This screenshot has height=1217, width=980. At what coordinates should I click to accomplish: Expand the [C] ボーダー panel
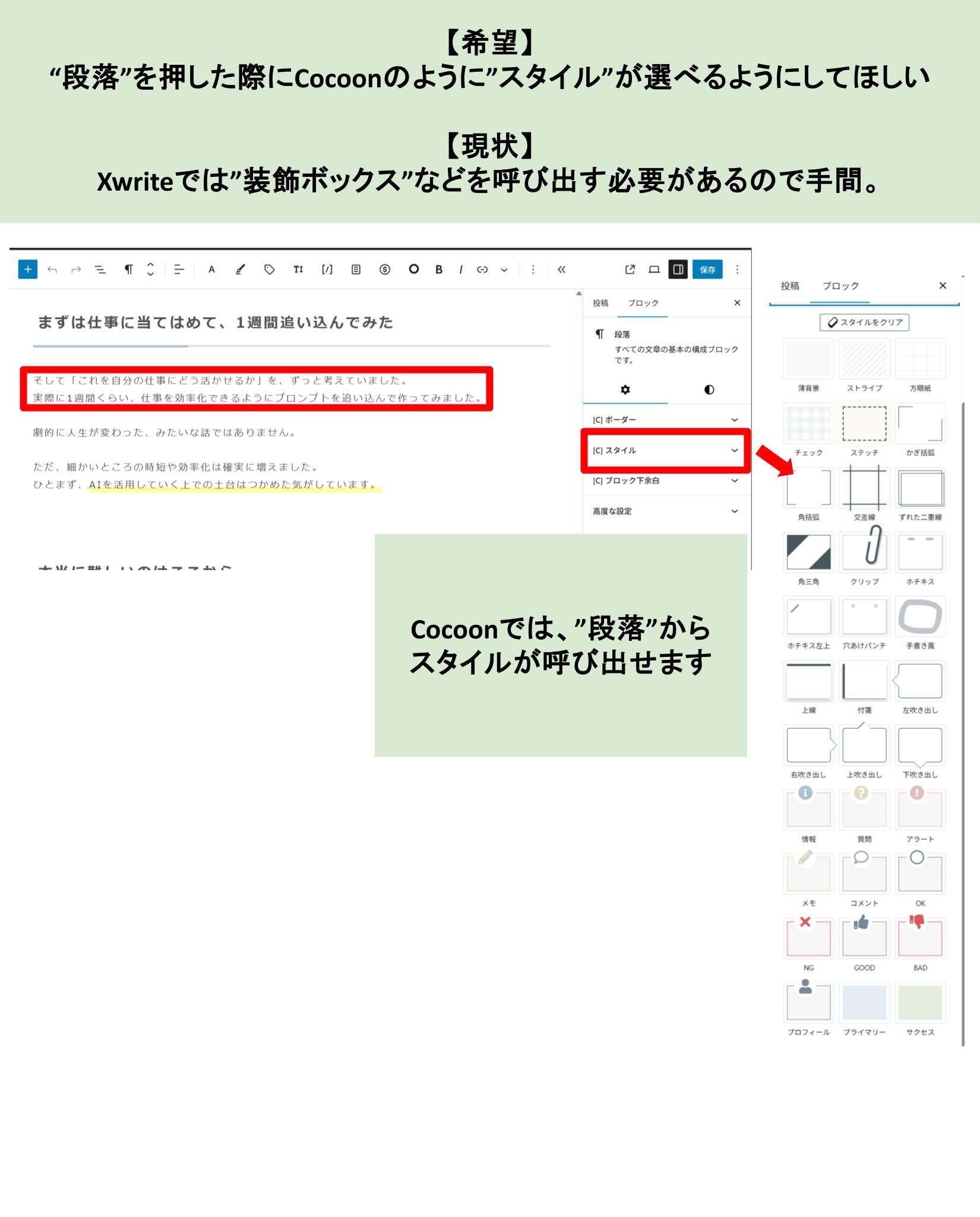(665, 420)
